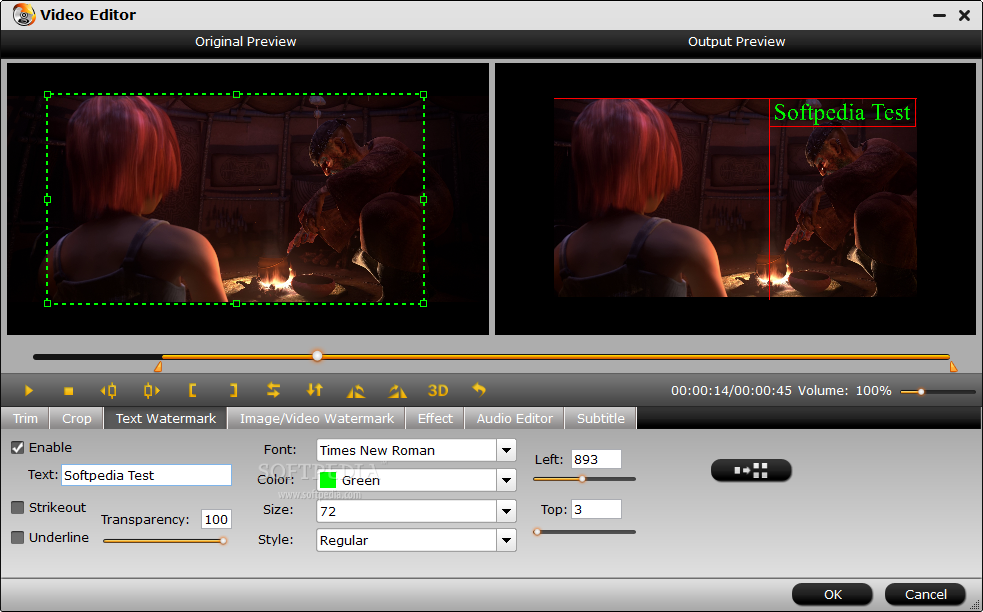Click the watermark Text input field
The height and width of the screenshot is (612, 983).
(146, 475)
